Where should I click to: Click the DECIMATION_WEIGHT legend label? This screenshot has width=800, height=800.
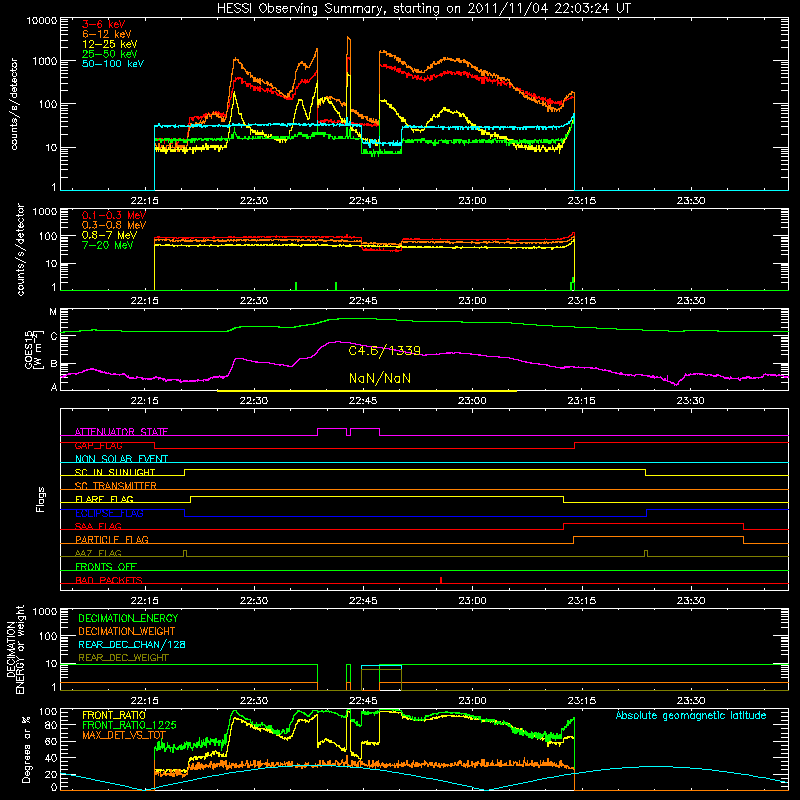[x=127, y=631]
